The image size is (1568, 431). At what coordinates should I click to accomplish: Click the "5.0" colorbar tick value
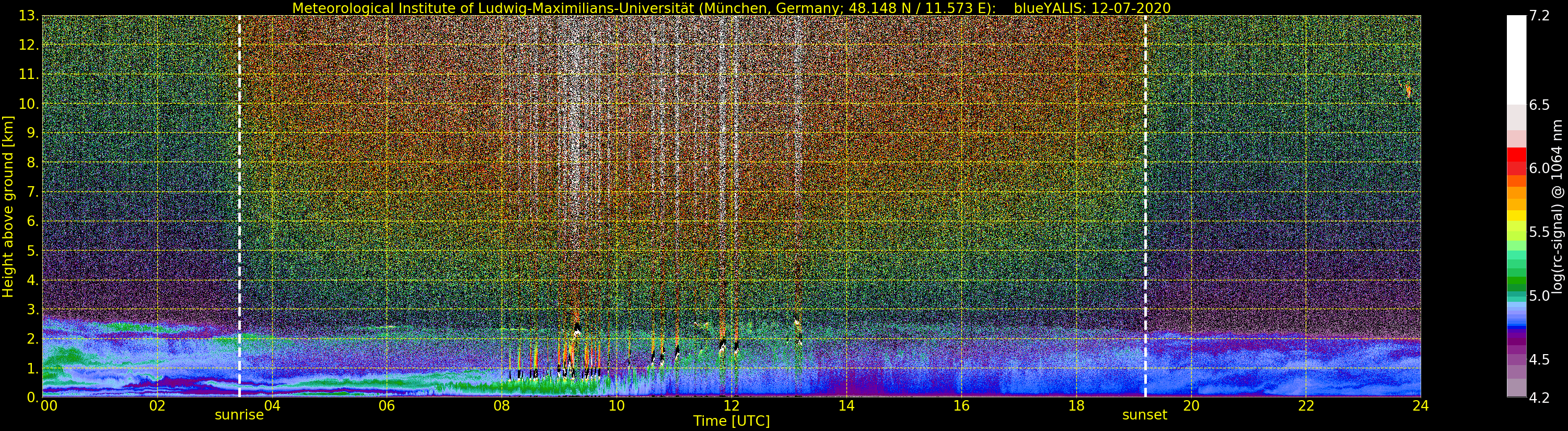[x=1539, y=296]
